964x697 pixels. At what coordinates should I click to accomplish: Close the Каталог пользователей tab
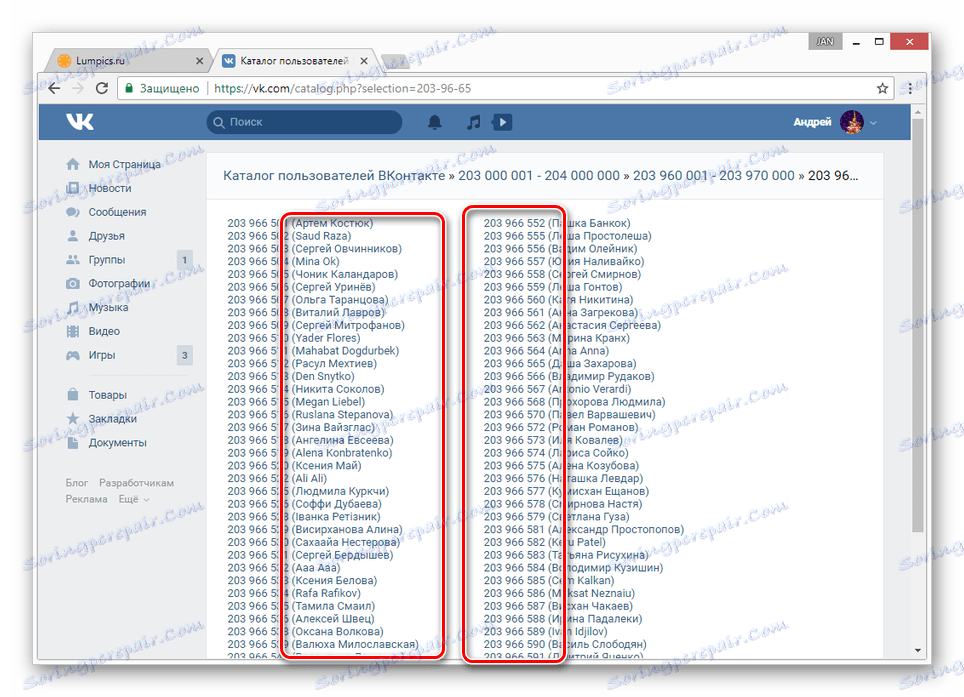(364, 61)
